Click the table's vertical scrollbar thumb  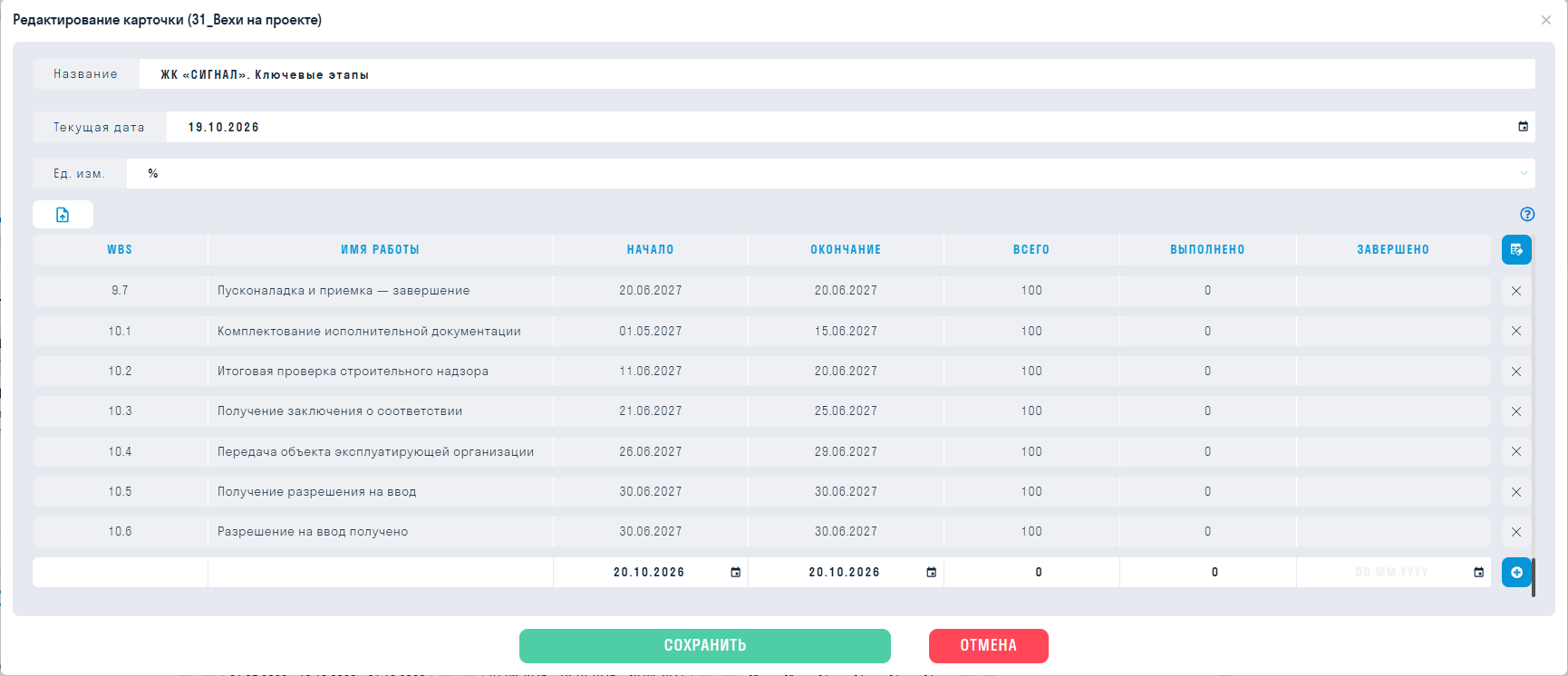[1534, 578]
